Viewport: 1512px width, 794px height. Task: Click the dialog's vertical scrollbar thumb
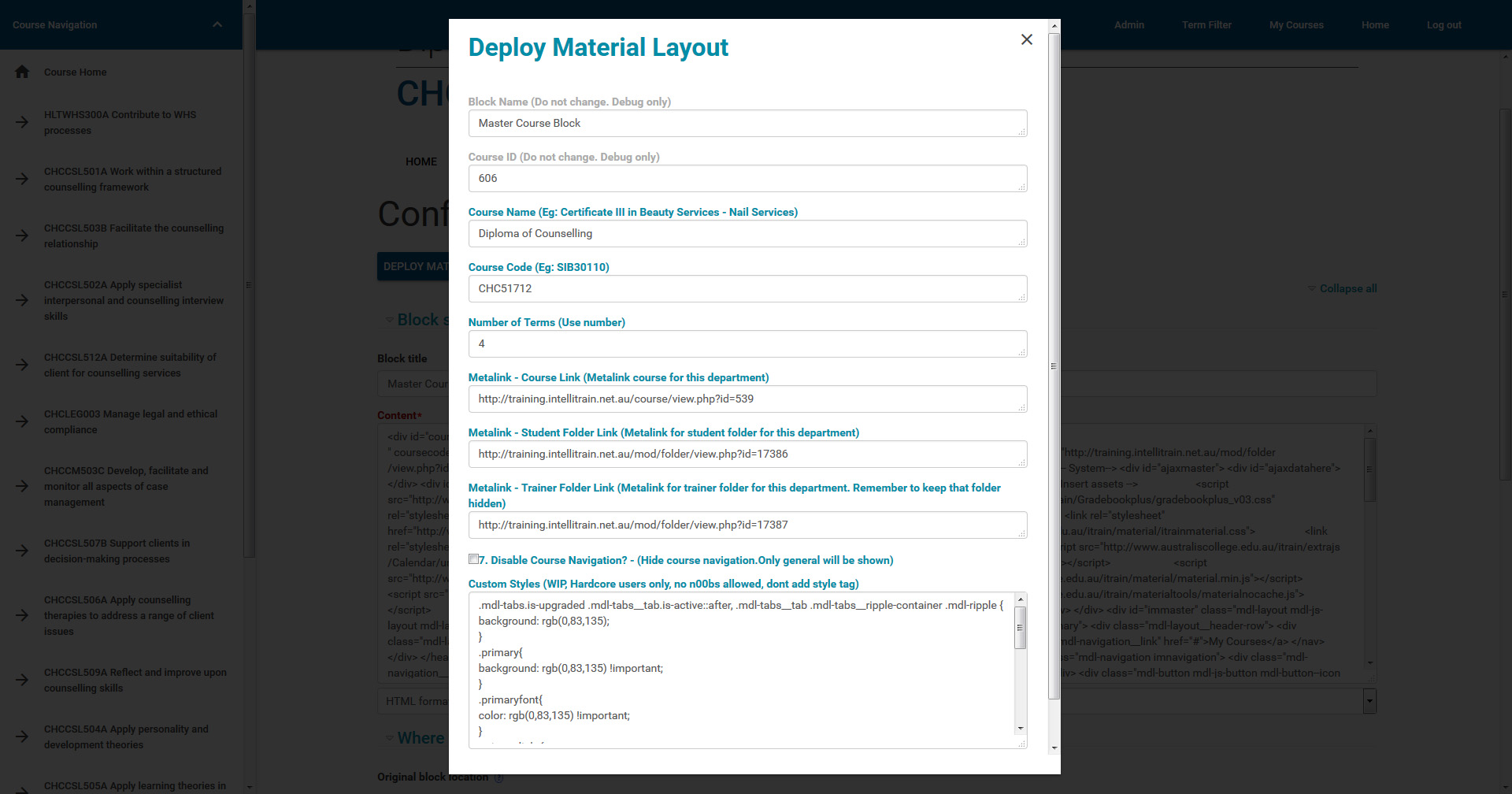coord(1054,366)
